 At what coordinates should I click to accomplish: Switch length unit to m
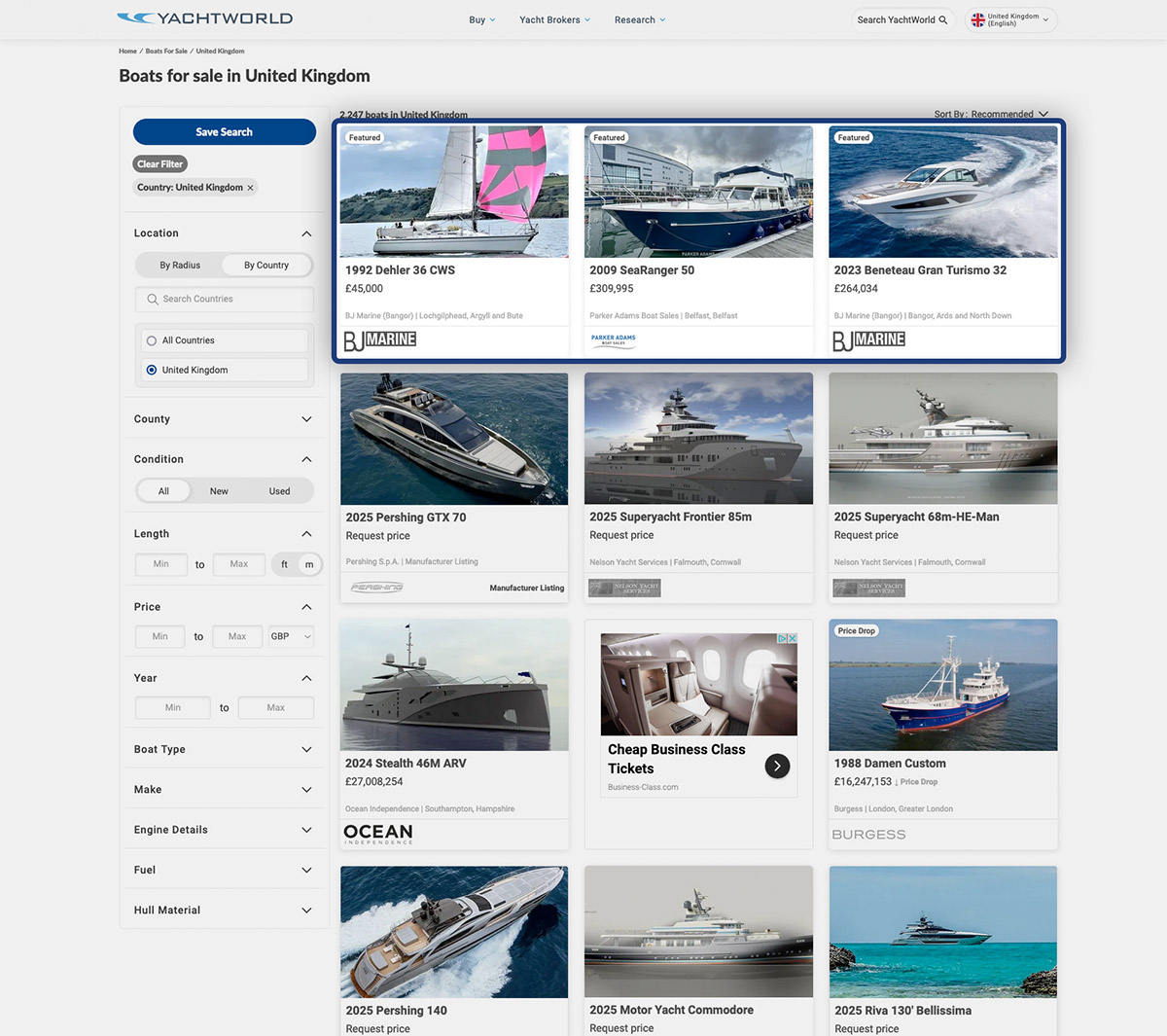309,564
